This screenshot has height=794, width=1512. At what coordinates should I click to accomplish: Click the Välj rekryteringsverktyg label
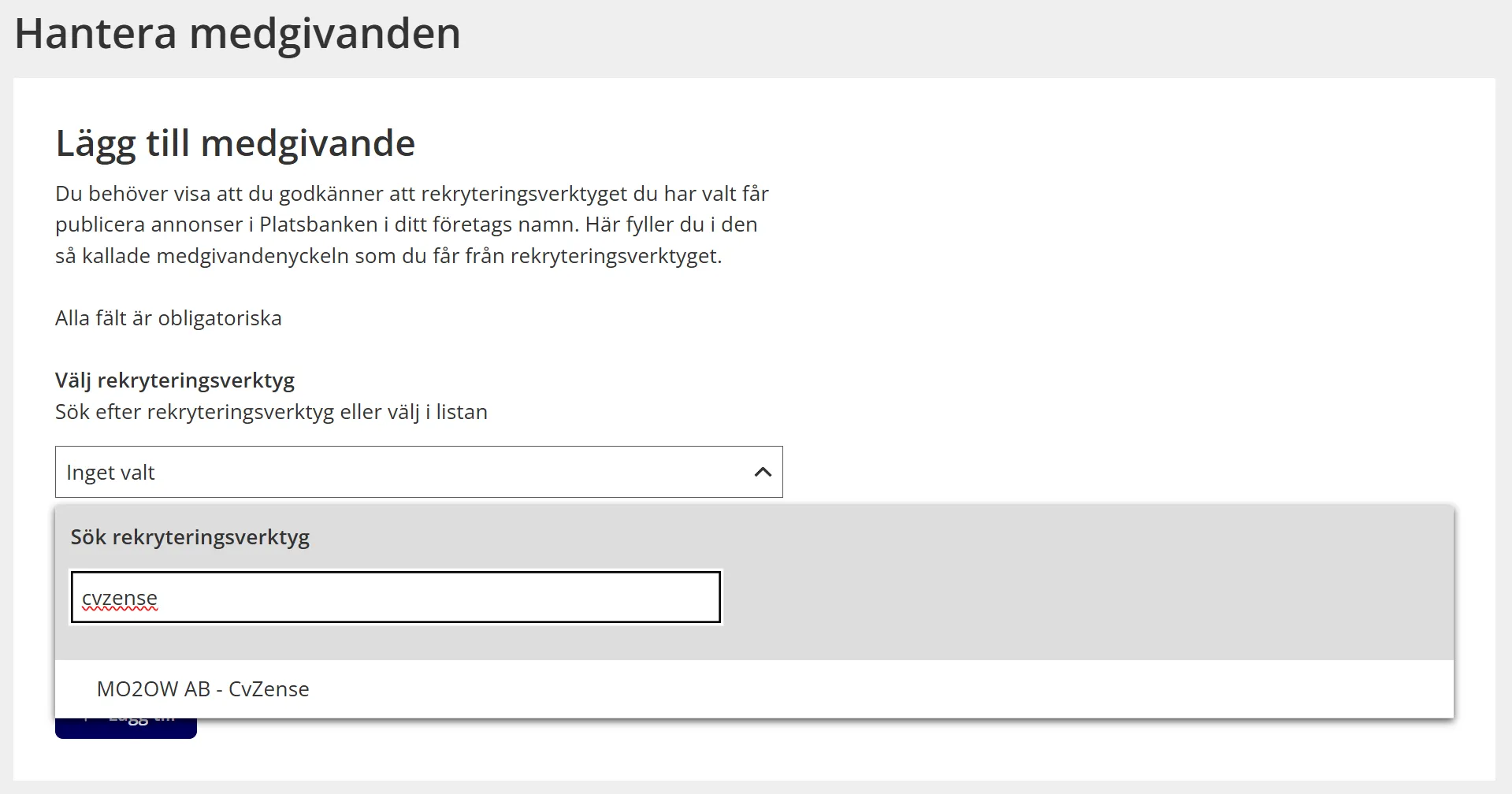click(174, 380)
